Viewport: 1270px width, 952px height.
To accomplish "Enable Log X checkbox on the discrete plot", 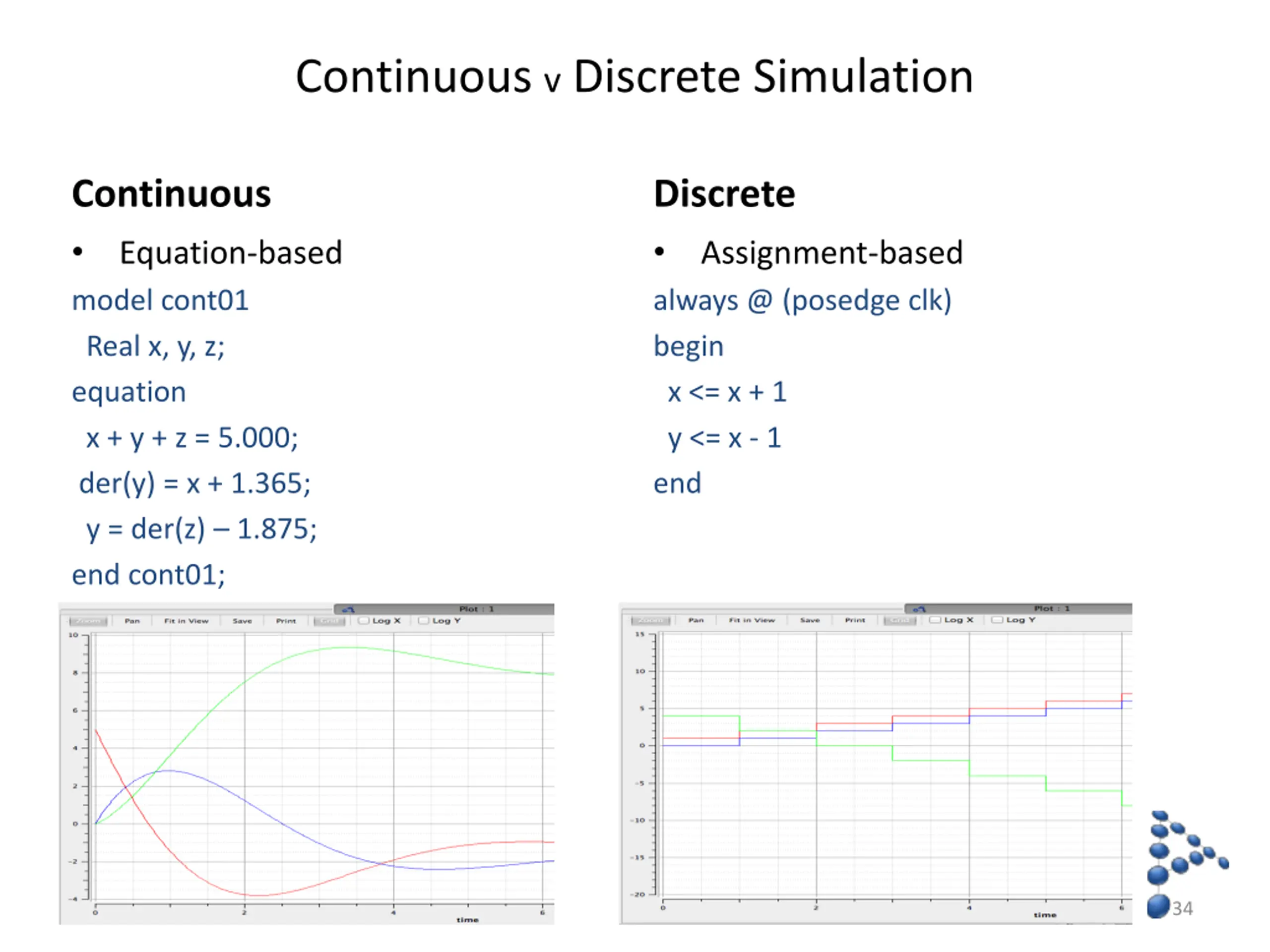I will click(935, 620).
